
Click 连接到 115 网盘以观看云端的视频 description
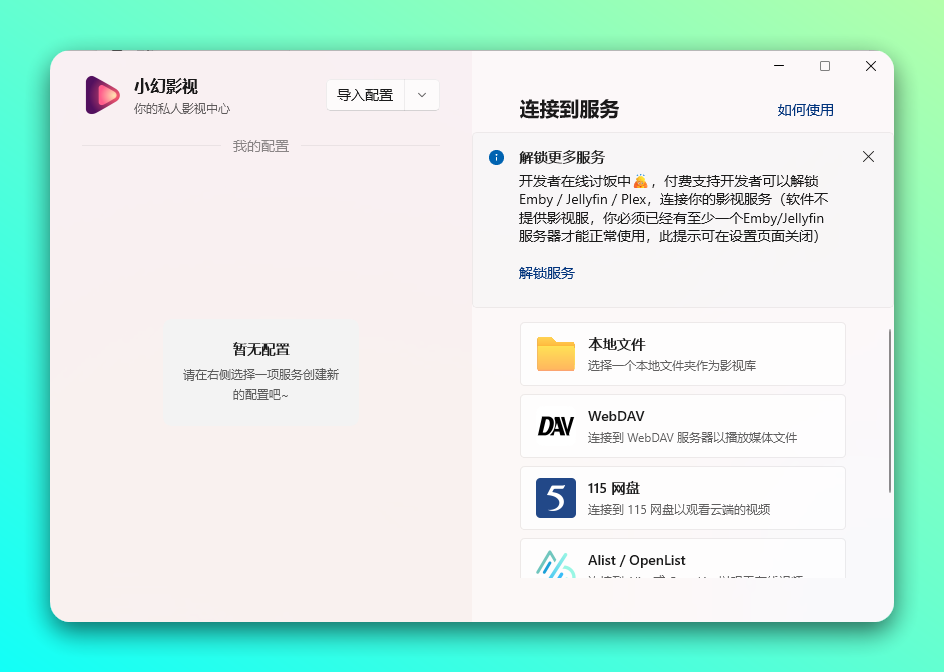click(679, 509)
